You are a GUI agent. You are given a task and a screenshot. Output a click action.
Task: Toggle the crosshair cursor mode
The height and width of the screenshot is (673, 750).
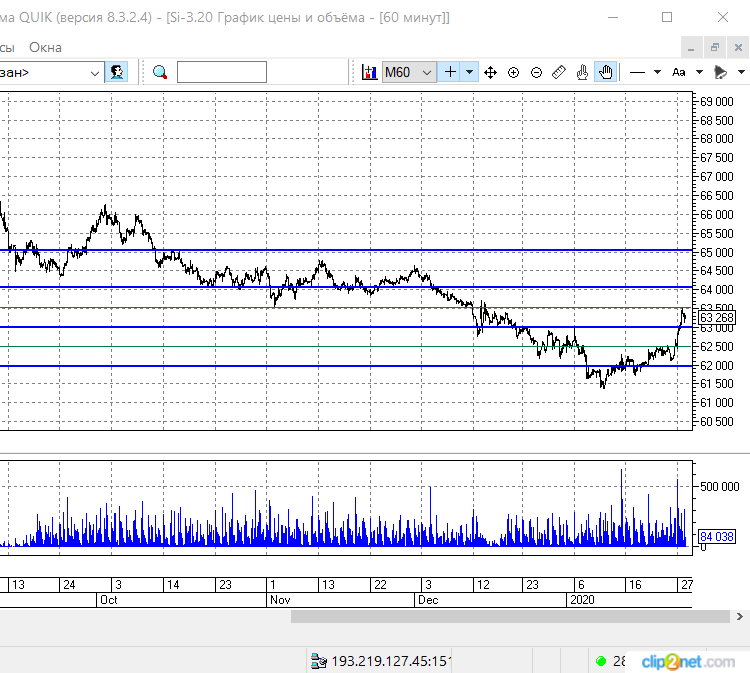click(x=450, y=72)
